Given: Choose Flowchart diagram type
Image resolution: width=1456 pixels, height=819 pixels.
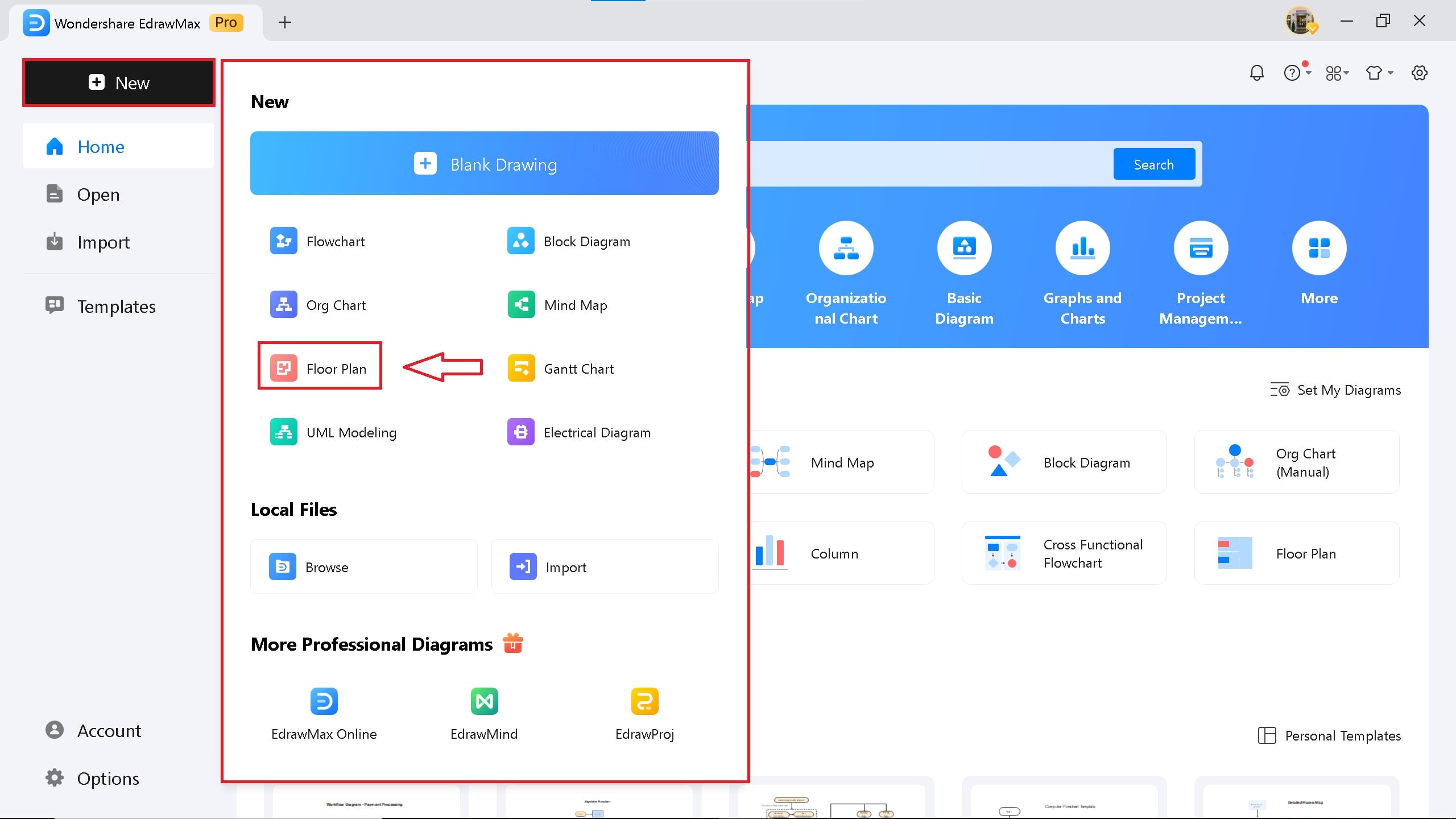Looking at the screenshot, I should [317, 241].
